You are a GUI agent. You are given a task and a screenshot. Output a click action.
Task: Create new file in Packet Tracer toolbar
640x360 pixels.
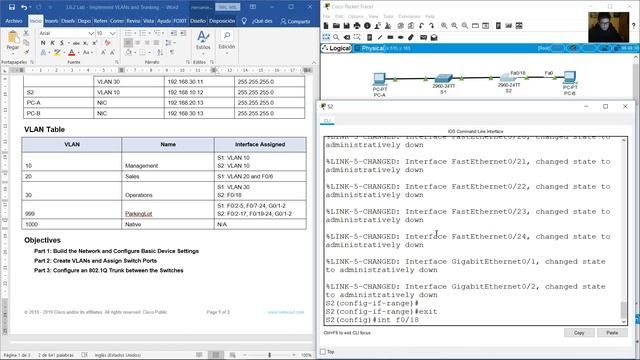tap(326, 26)
